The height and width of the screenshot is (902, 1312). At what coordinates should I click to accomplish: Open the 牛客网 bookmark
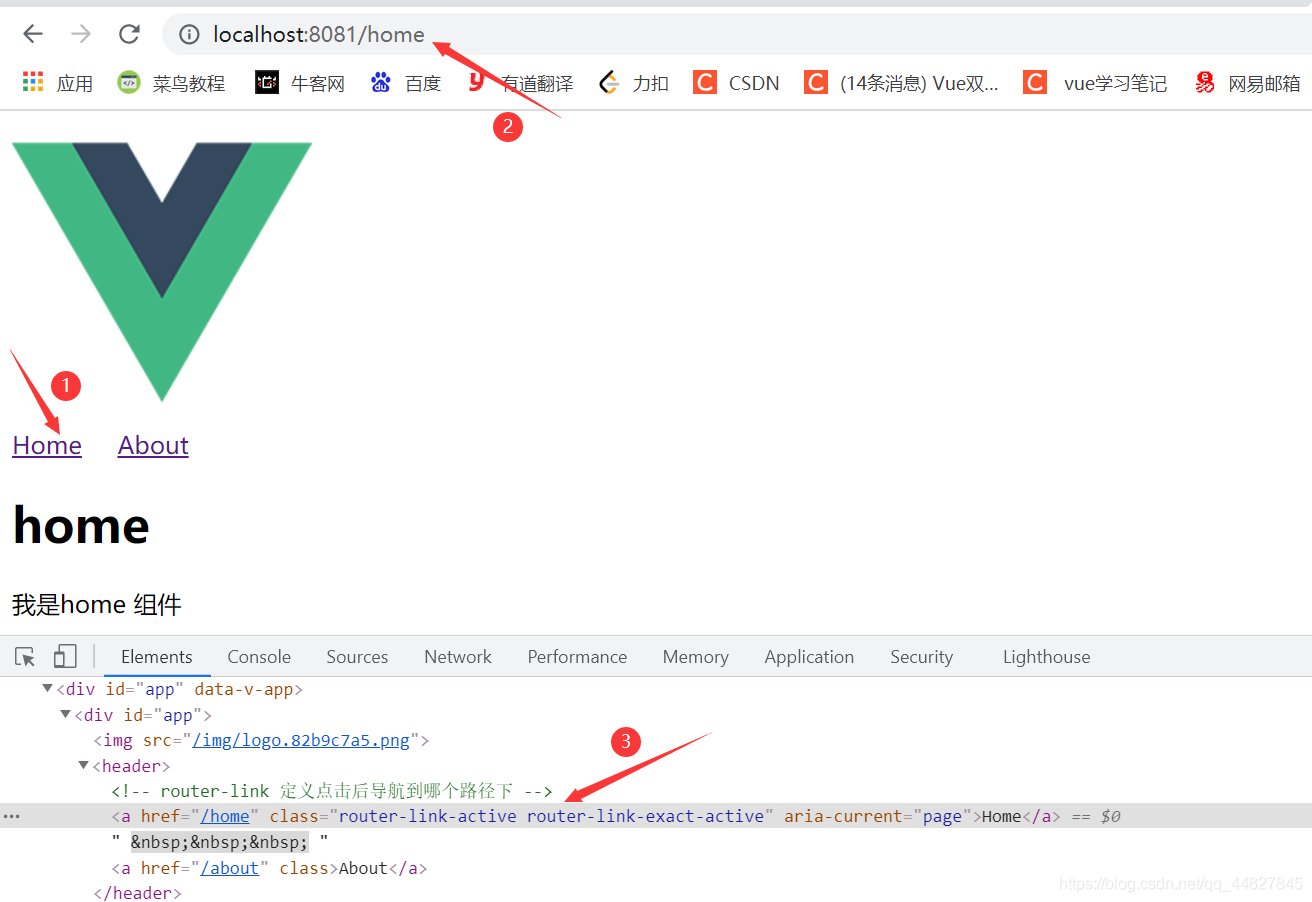300,83
